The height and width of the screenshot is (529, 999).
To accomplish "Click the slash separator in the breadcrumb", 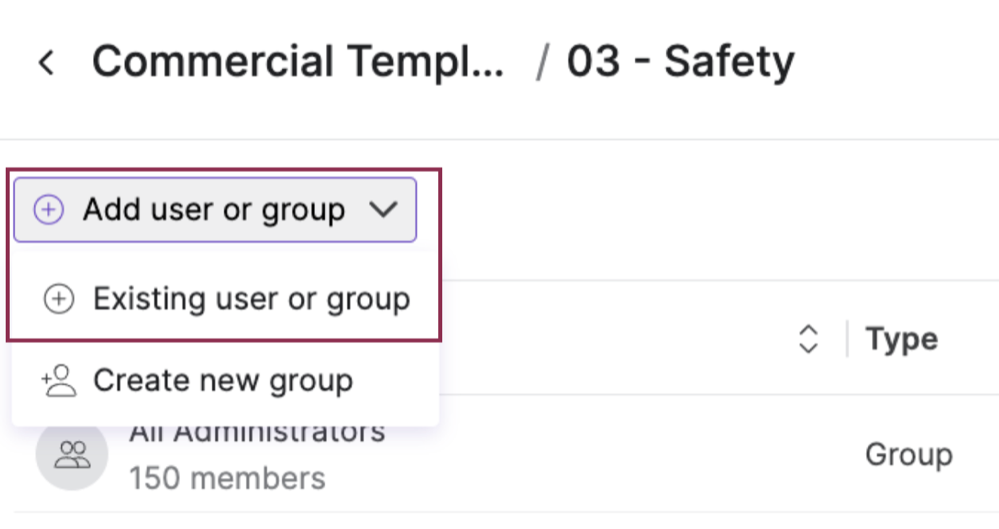I will [542, 62].
